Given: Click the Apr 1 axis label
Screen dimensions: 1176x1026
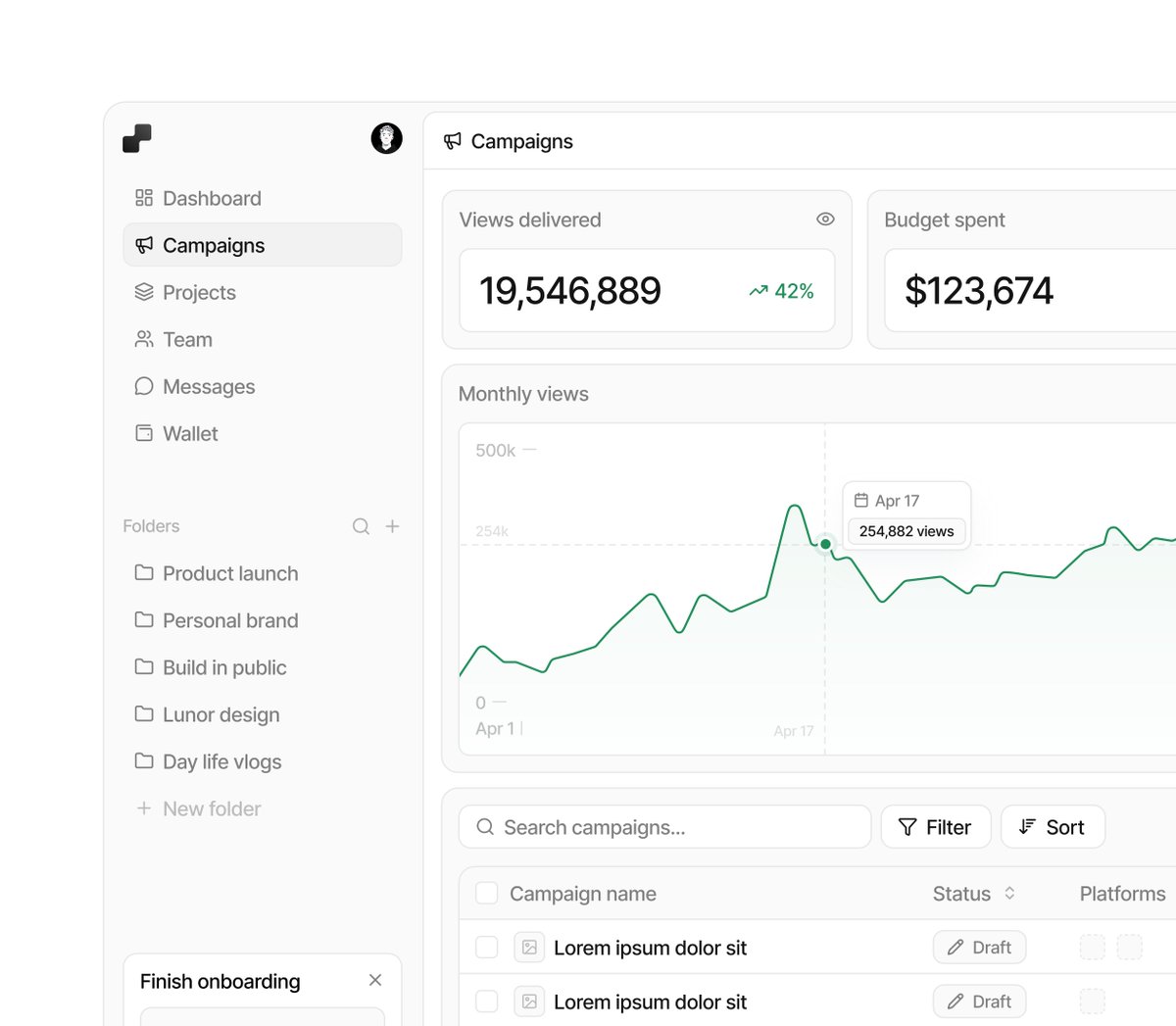Looking at the screenshot, I should [495, 728].
